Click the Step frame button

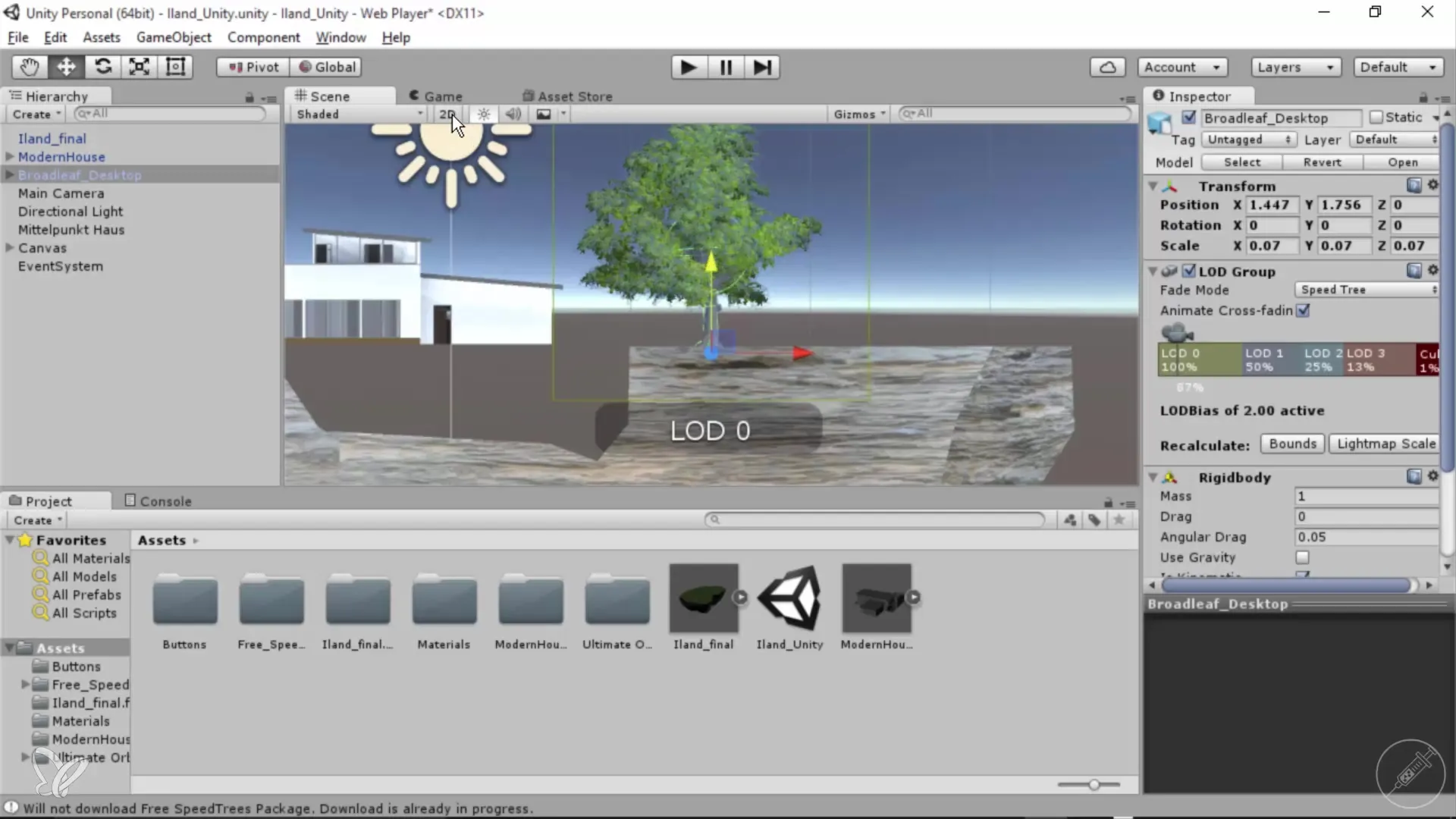pyautogui.click(x=762, y=67)
